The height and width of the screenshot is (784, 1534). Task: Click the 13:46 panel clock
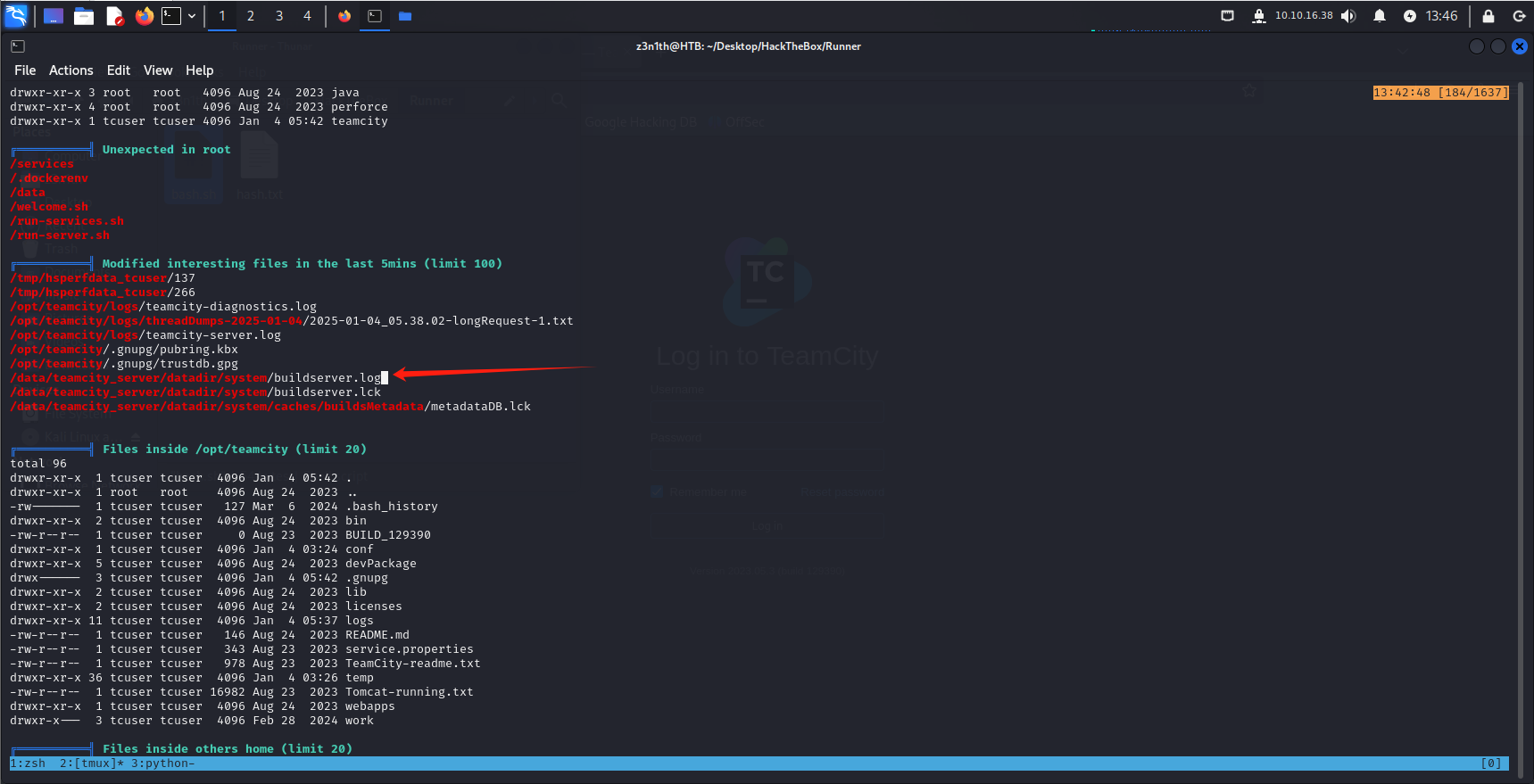pos(1441,16)
